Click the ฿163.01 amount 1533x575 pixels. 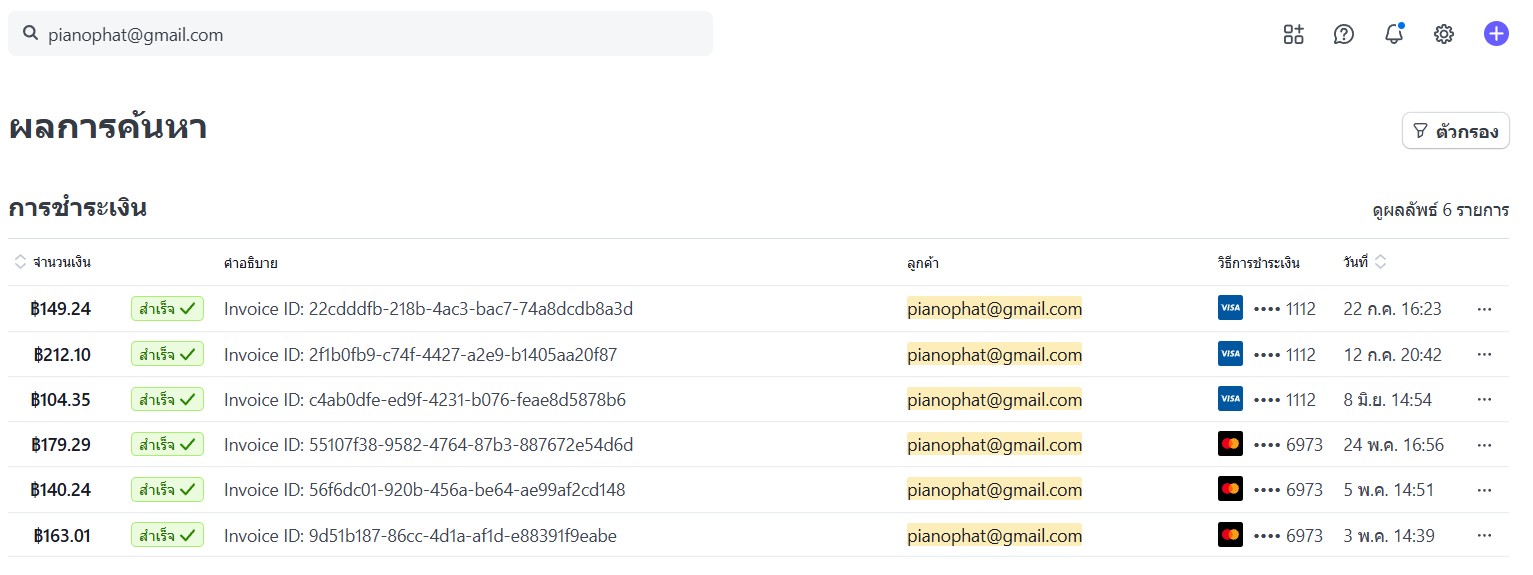62,536
